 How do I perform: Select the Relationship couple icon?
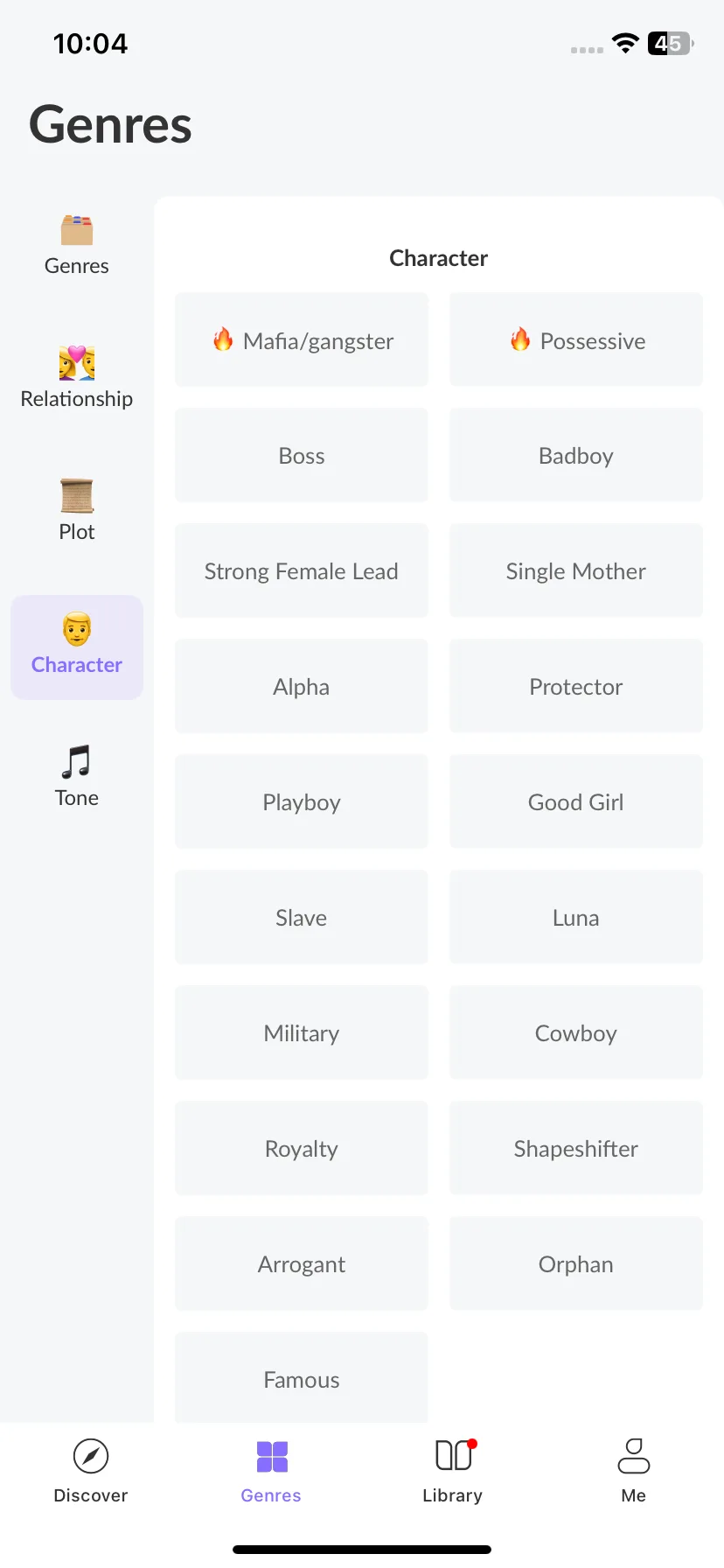pyautogui.click(x=77, y=363)
